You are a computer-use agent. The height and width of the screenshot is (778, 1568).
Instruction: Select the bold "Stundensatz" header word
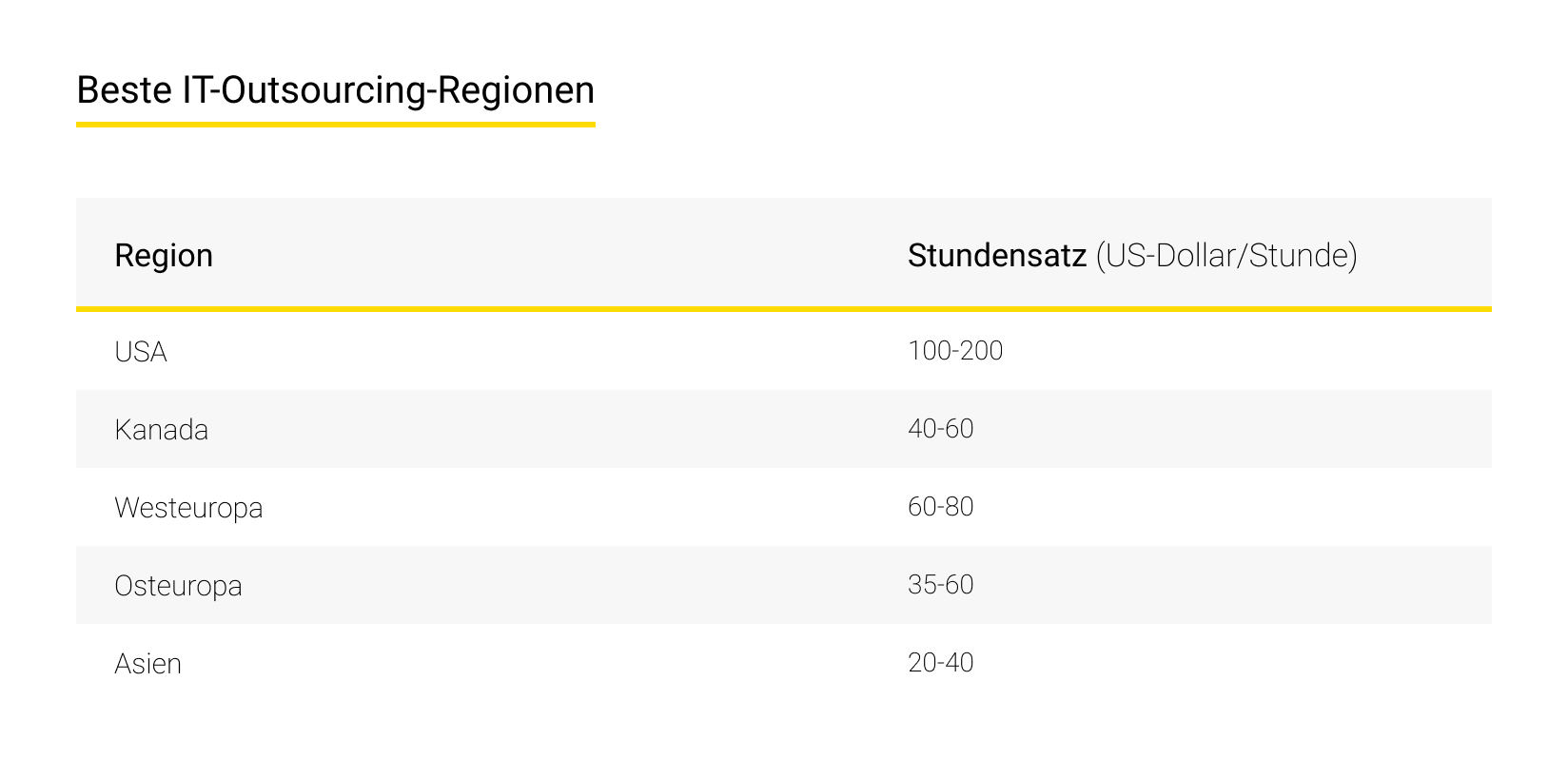click(996, 256)
